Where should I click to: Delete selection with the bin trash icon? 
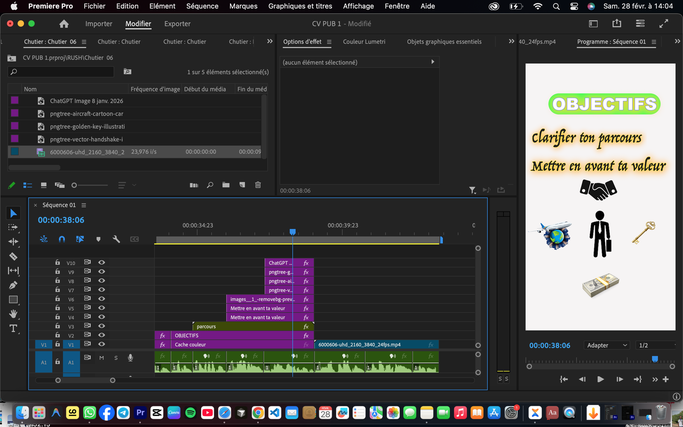[x=258, y=185]
